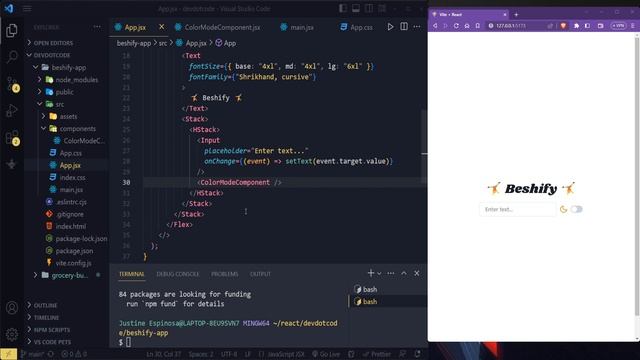This screenshot has height=360, width=640.
Task: Reload the page in the browser
Action: (456, 26)
